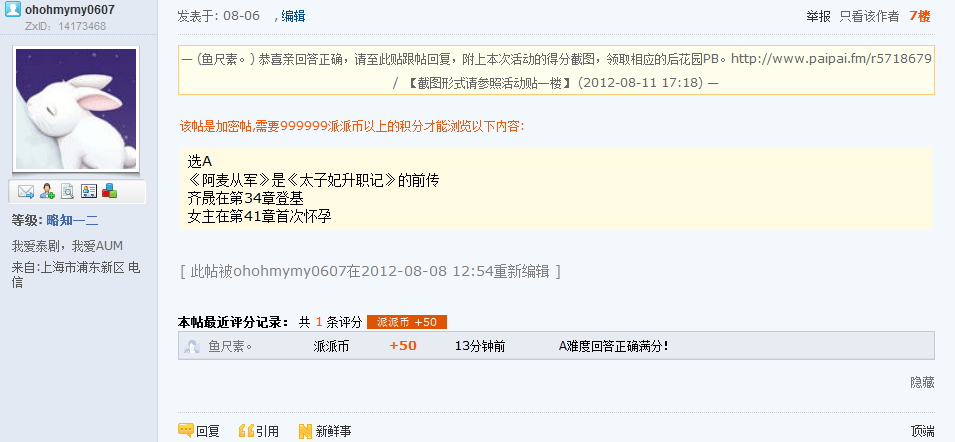Open the rabbit avatar image
The width and height of the screenshot is (955, 442).
click(x=76, y=110)
